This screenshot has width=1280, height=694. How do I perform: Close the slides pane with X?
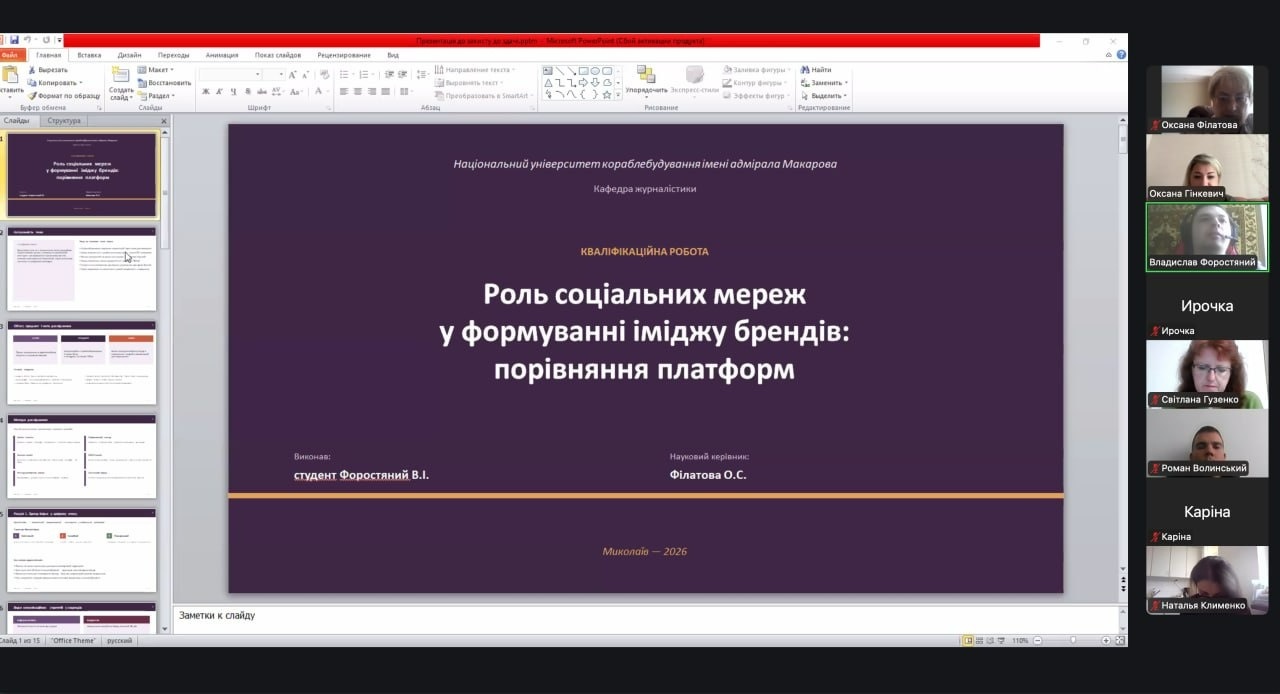(x=163, y=120)
